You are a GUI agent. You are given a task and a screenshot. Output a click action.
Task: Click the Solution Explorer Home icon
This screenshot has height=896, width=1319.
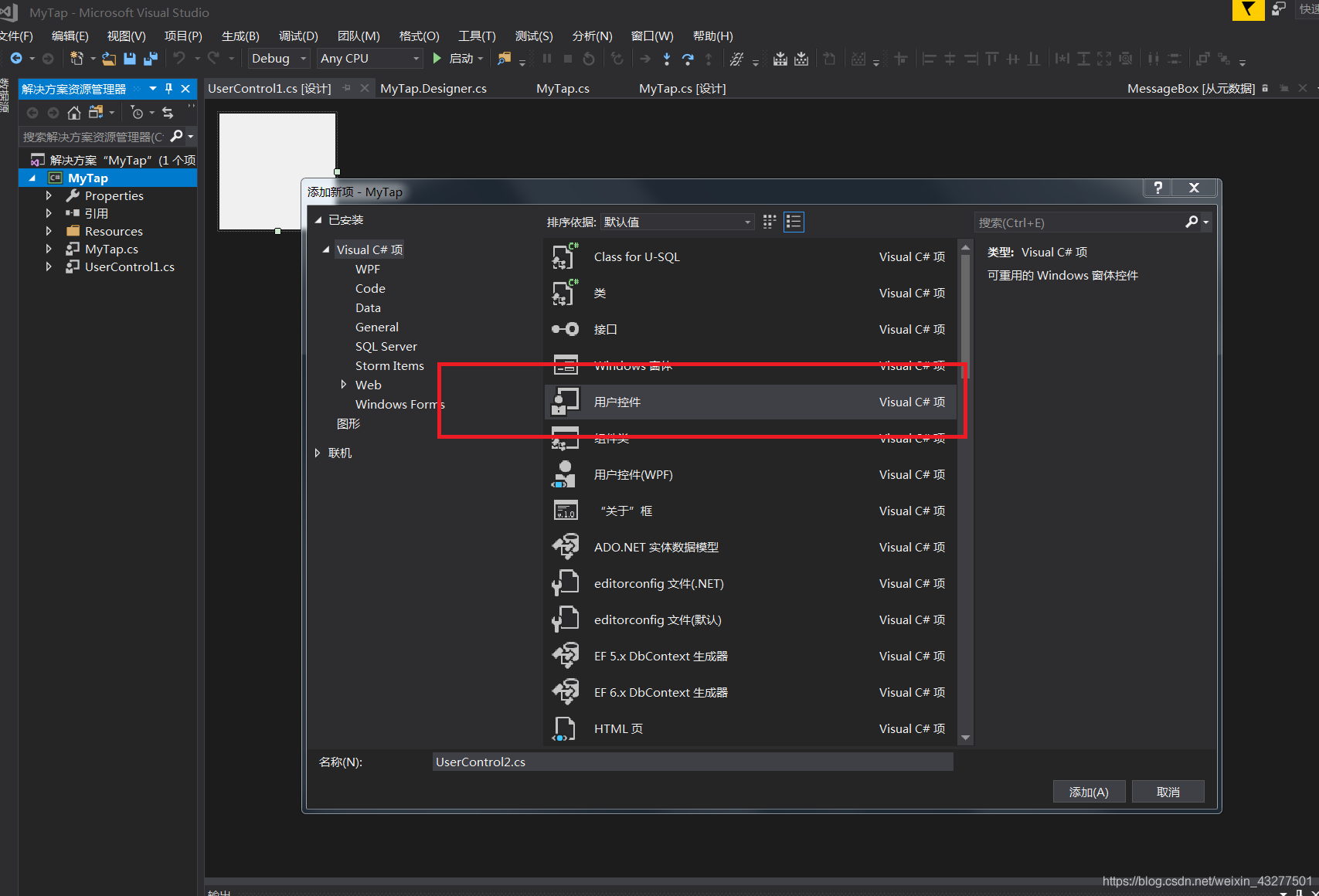[x=74, y=113]
